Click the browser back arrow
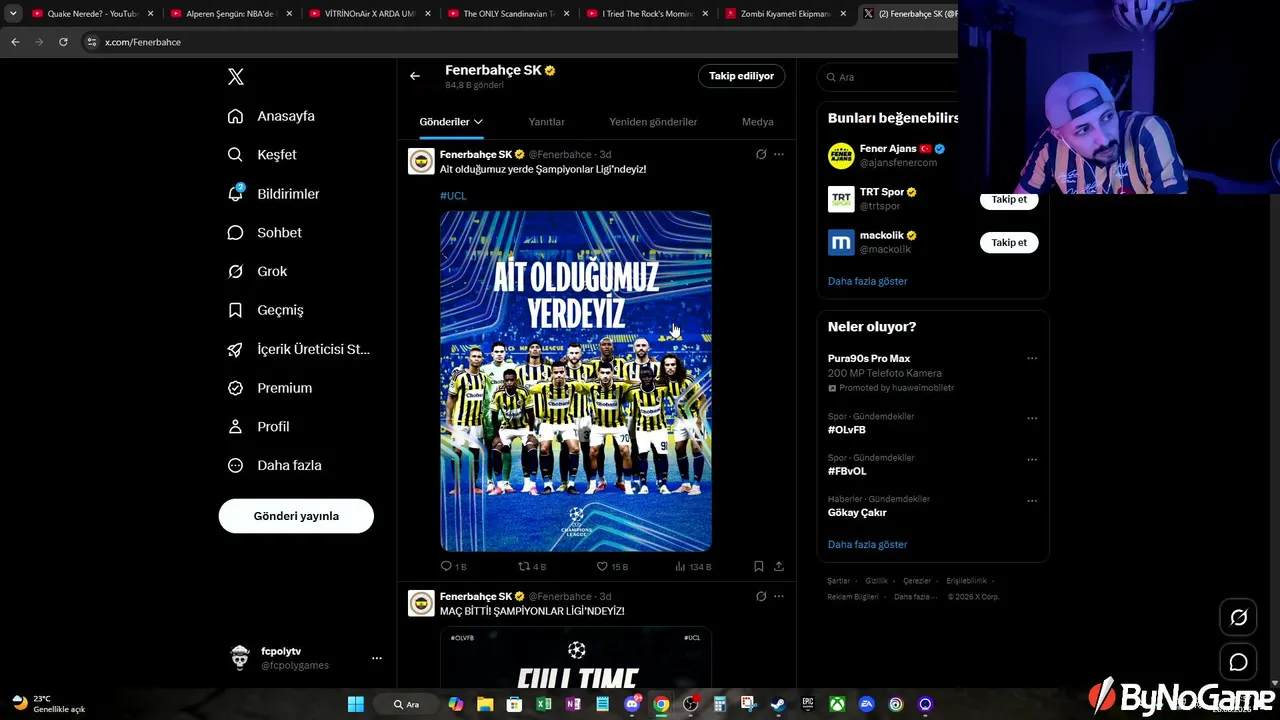 click(x=15, y=42)
